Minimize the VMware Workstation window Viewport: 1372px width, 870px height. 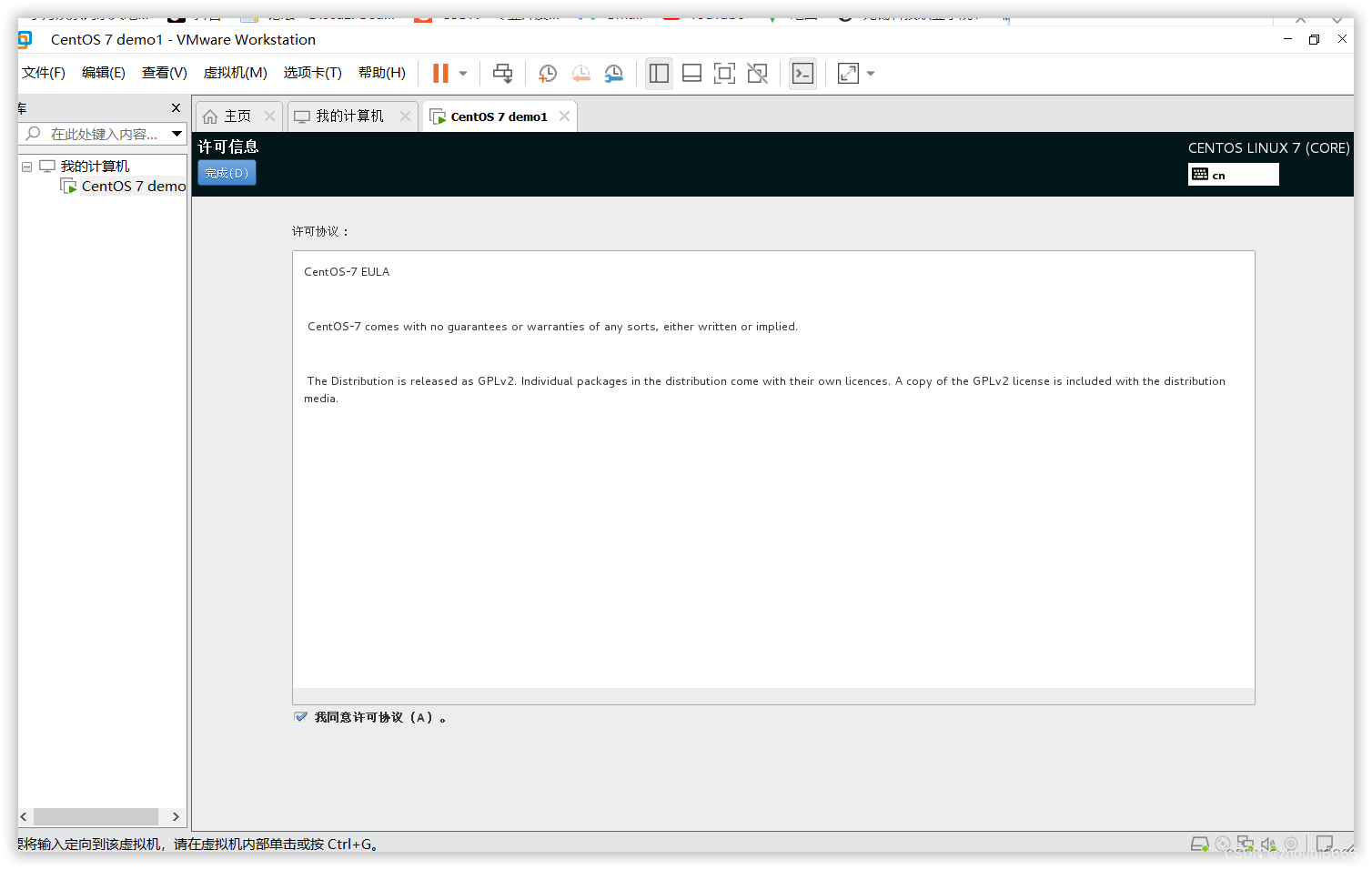pos(1287,39)
